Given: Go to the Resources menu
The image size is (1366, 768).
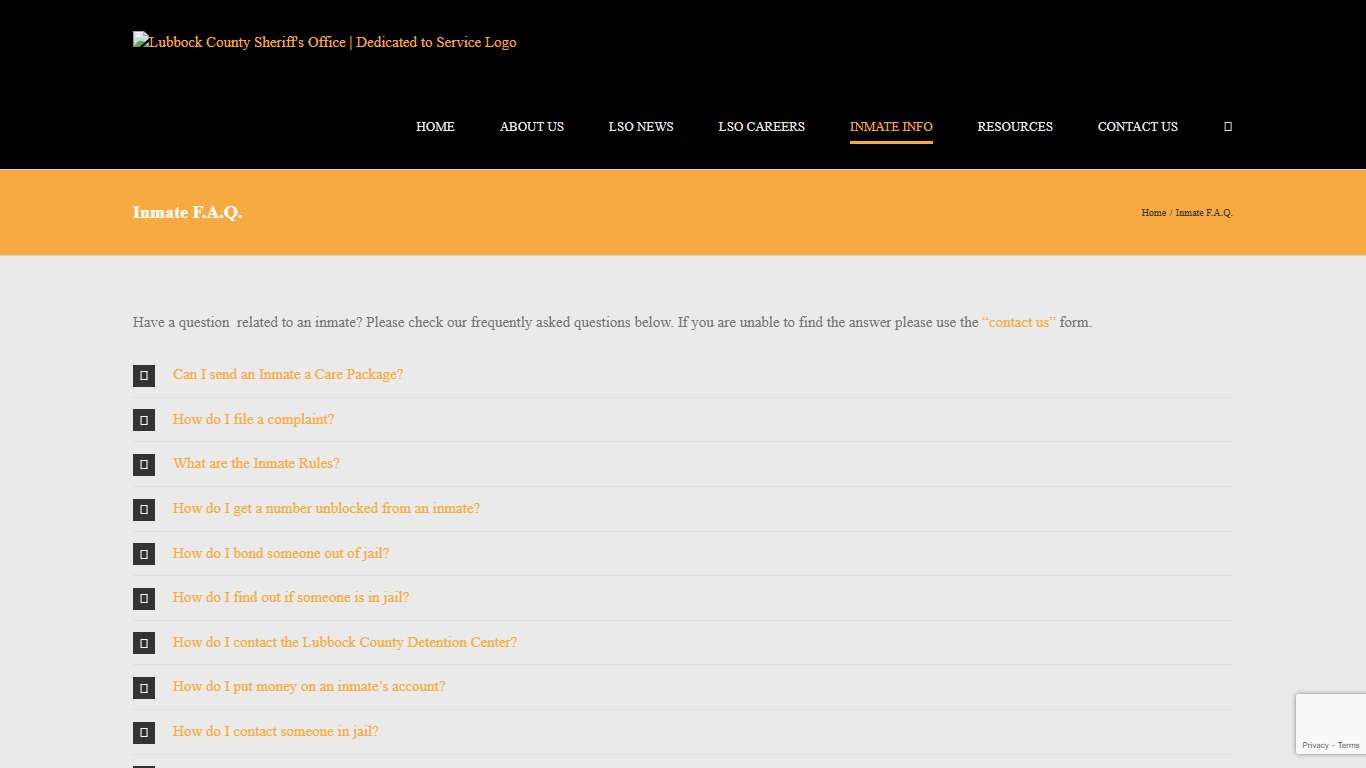Looking at the screenshot, I should click(1014, 127).
